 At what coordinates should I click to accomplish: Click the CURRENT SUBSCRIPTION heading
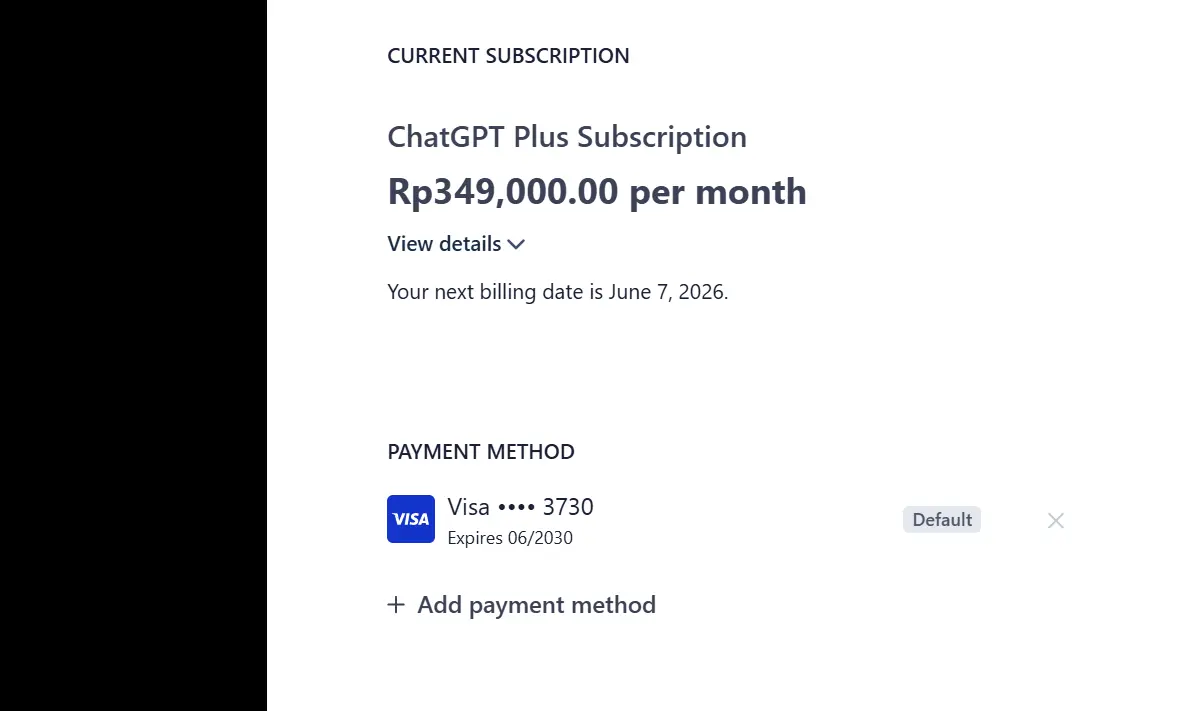[508, 56]
